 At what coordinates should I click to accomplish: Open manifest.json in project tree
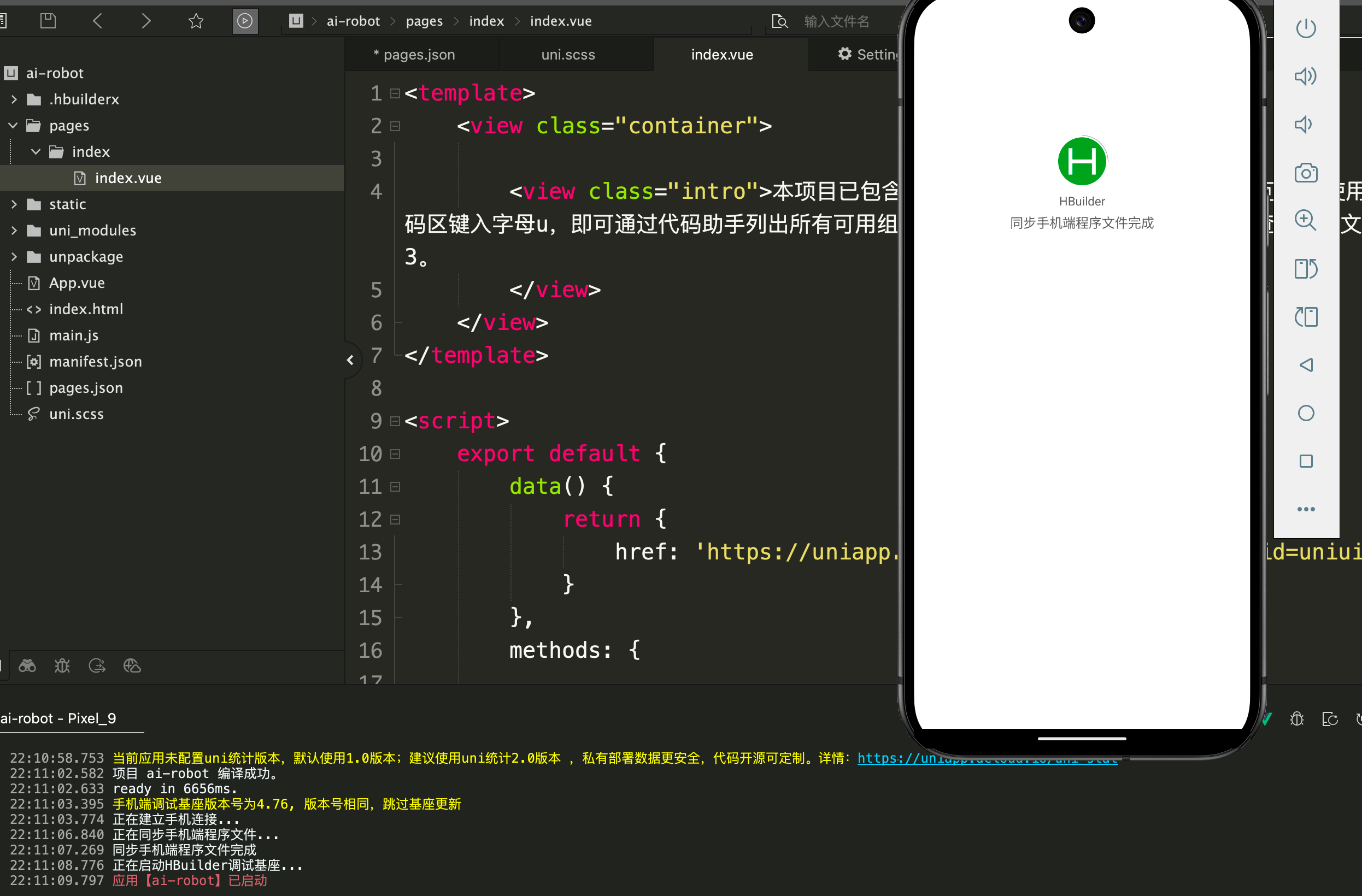click(95, 361)
